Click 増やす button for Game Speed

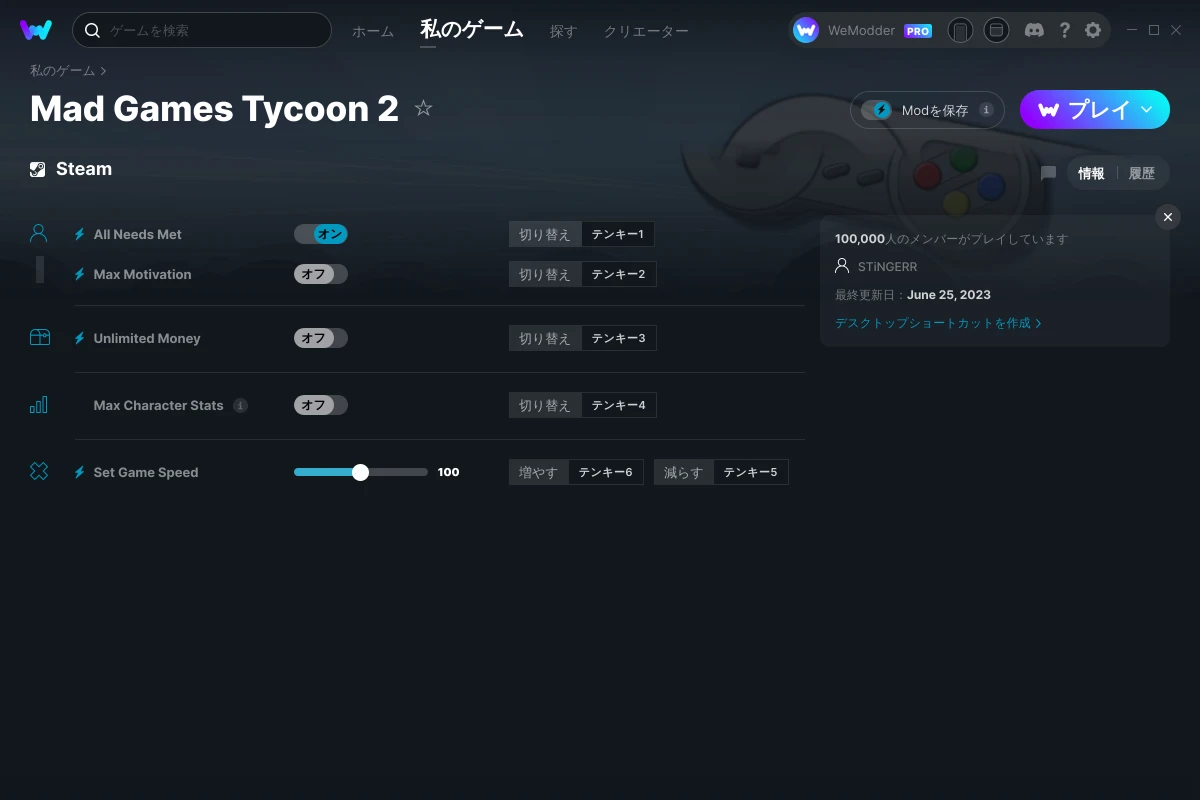539,472
